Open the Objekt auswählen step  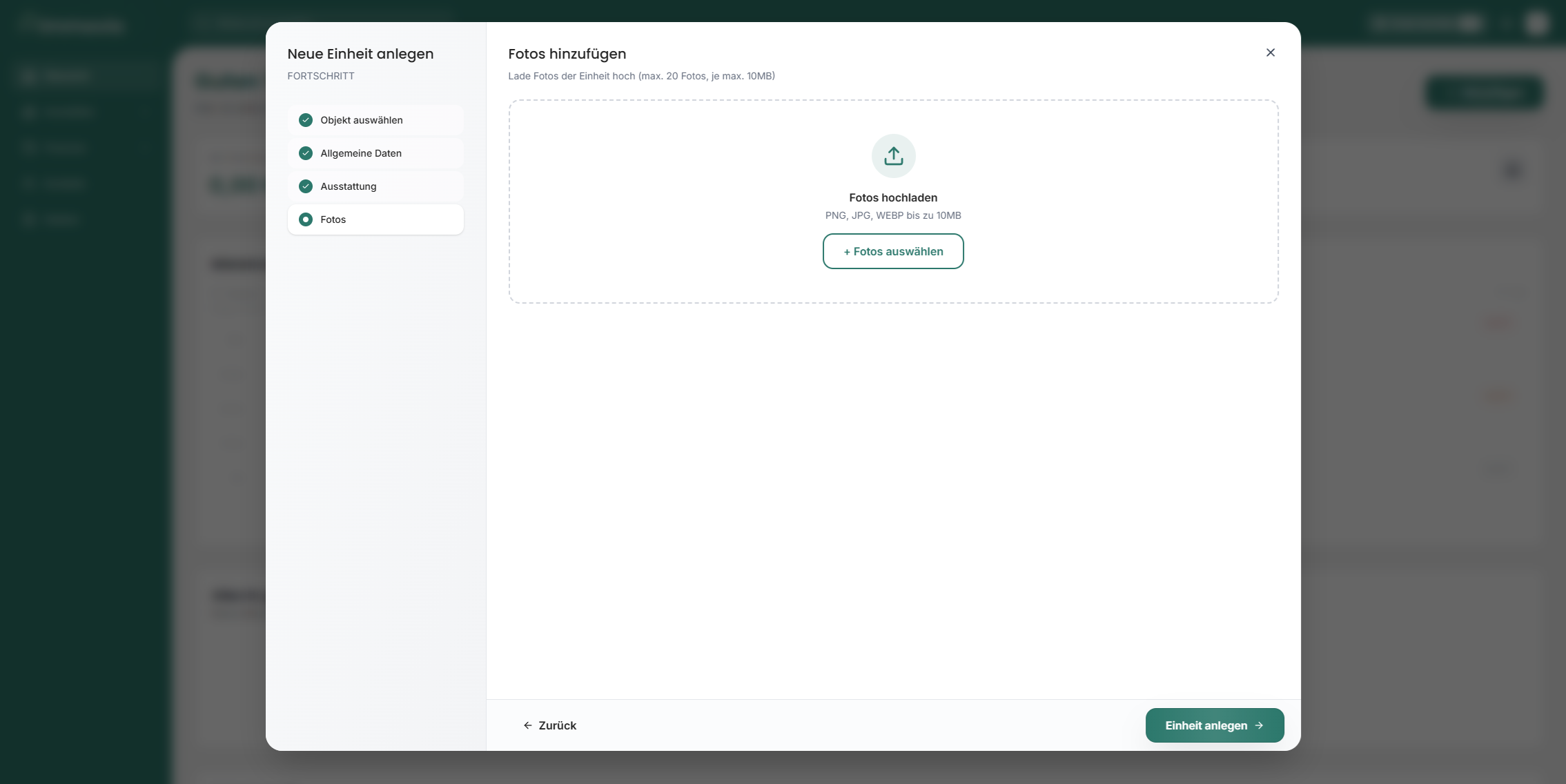point(375,120)
